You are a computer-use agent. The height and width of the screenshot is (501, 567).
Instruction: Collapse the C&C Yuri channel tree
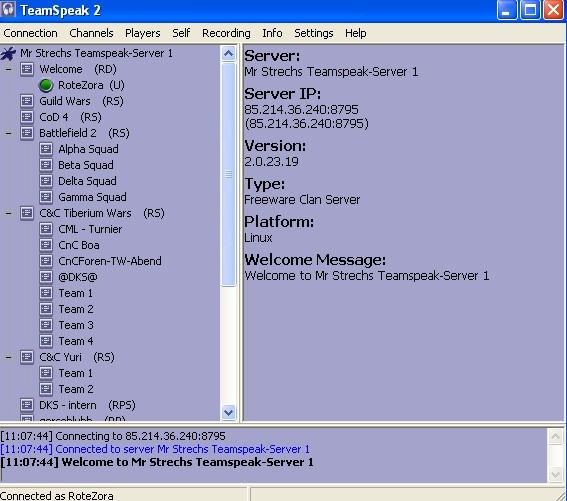(8, 357)
